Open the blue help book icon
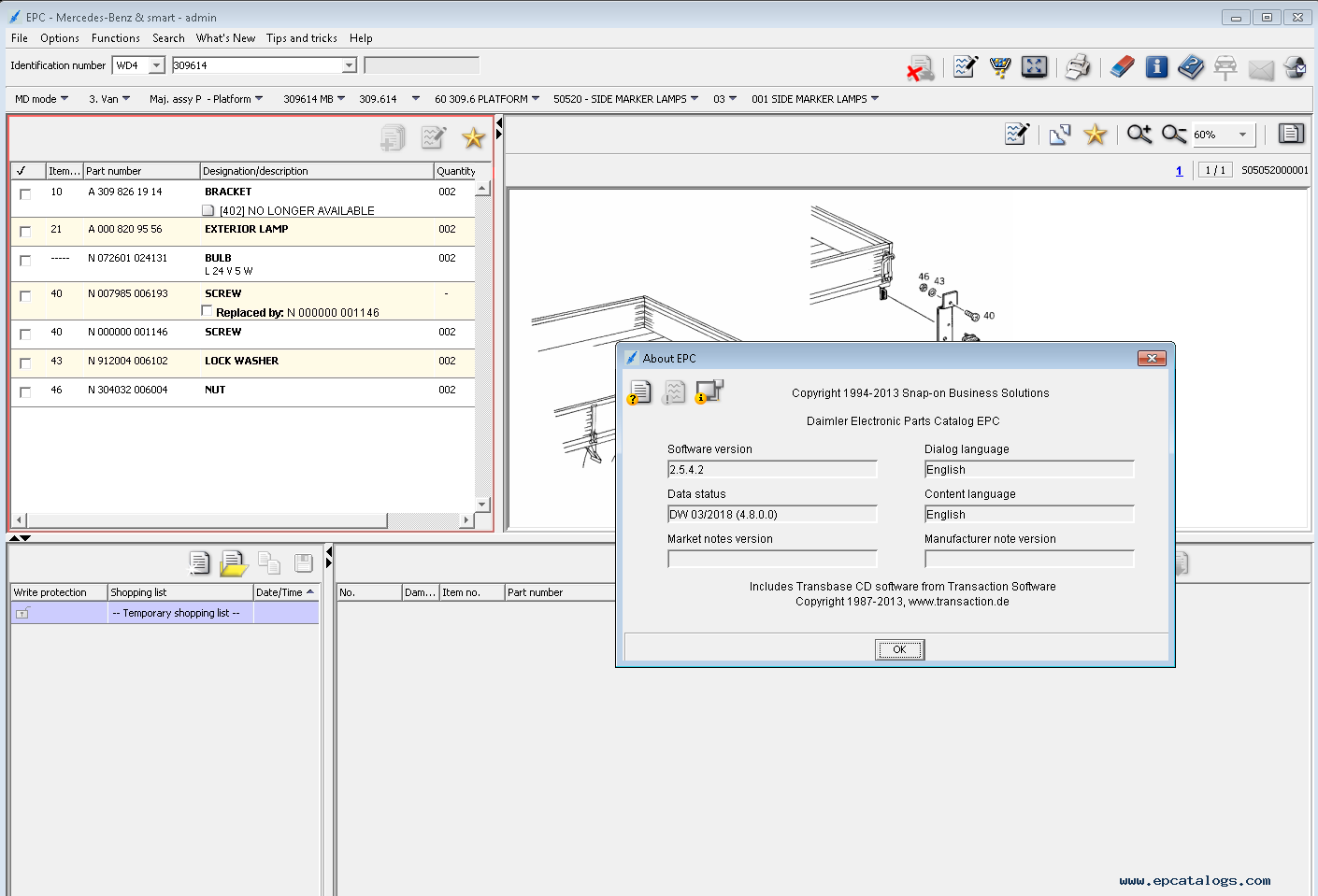Screen dimensions: 1318x896 [1191, 67]
